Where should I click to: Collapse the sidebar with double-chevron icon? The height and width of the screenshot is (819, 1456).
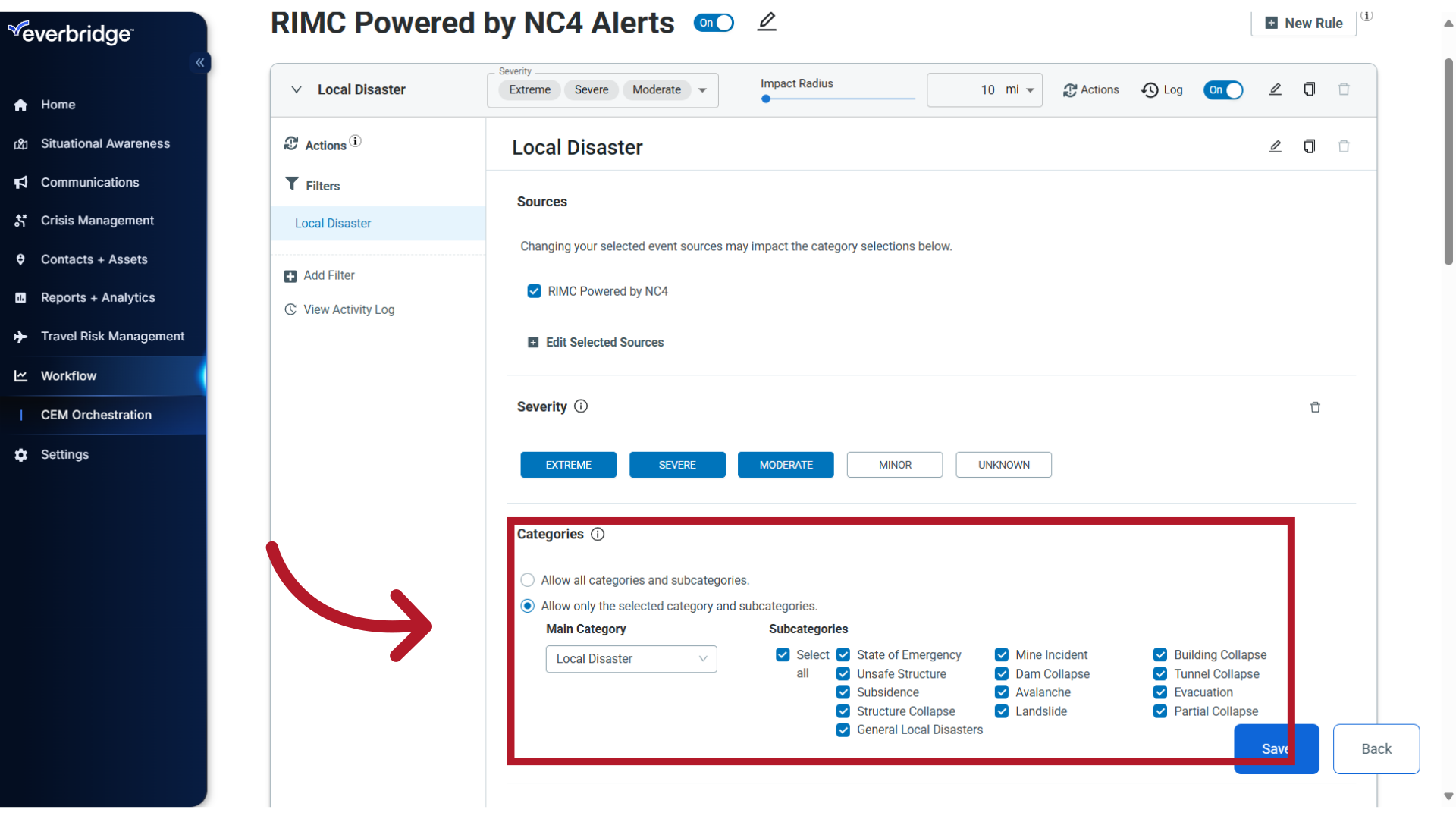click(x=199, y=62)
